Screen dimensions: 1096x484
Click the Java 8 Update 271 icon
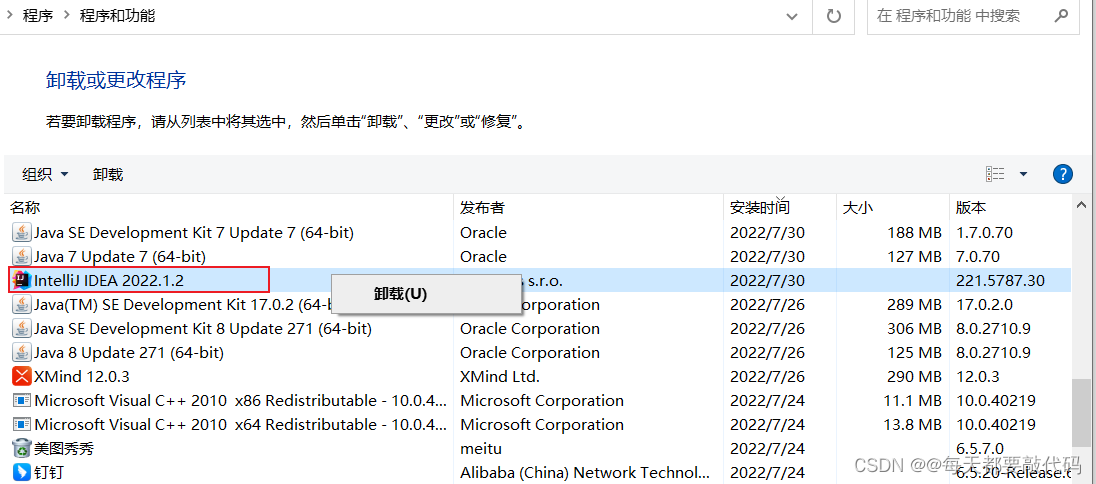click(x=22, y=352)
